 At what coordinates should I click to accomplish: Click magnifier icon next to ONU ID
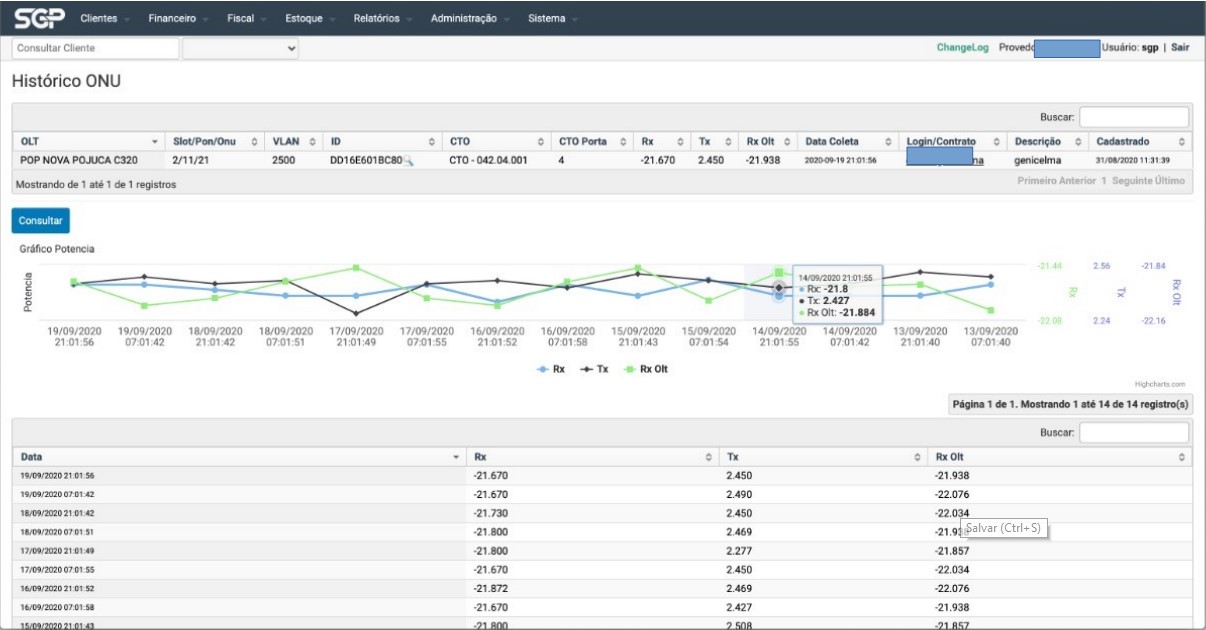[x=408, y=160]
